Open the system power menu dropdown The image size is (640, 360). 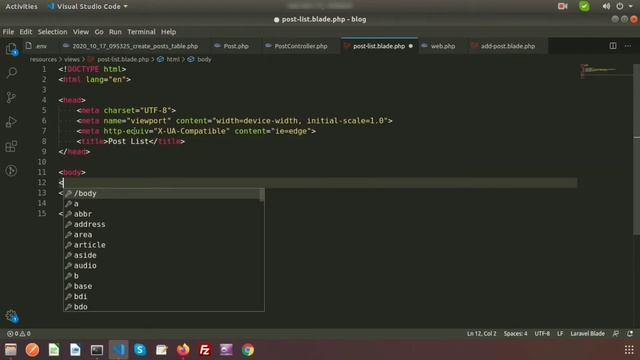624,6
